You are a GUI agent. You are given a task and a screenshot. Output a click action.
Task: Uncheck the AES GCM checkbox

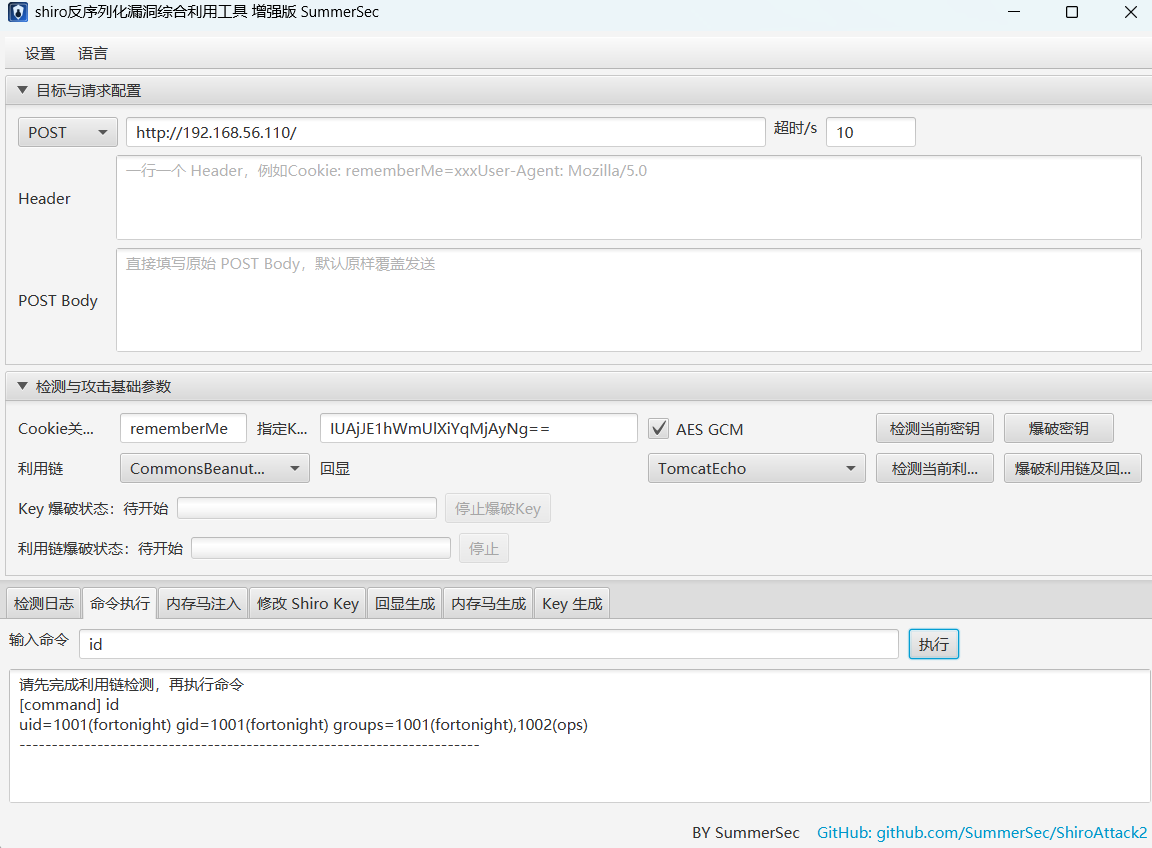click(658, 428)
